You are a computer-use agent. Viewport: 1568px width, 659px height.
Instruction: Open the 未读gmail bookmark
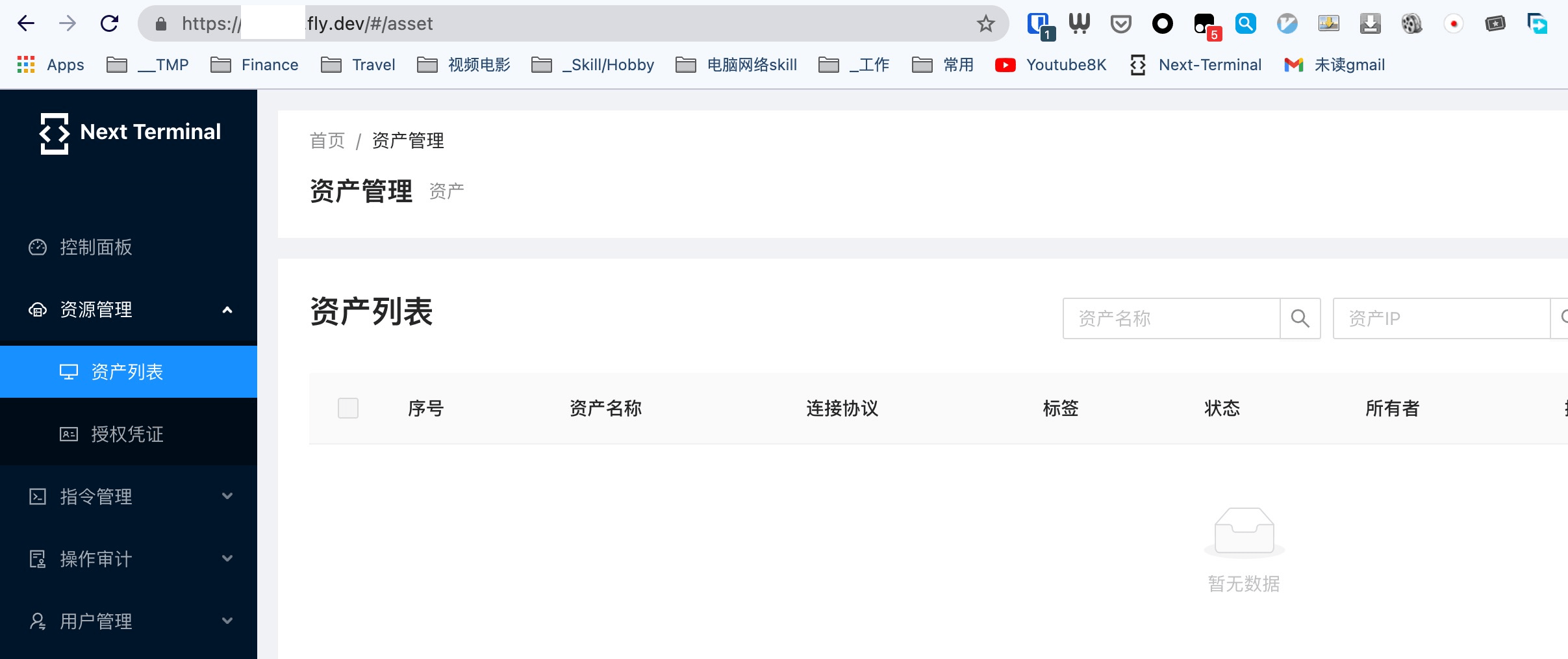[x=1335, y=64]
